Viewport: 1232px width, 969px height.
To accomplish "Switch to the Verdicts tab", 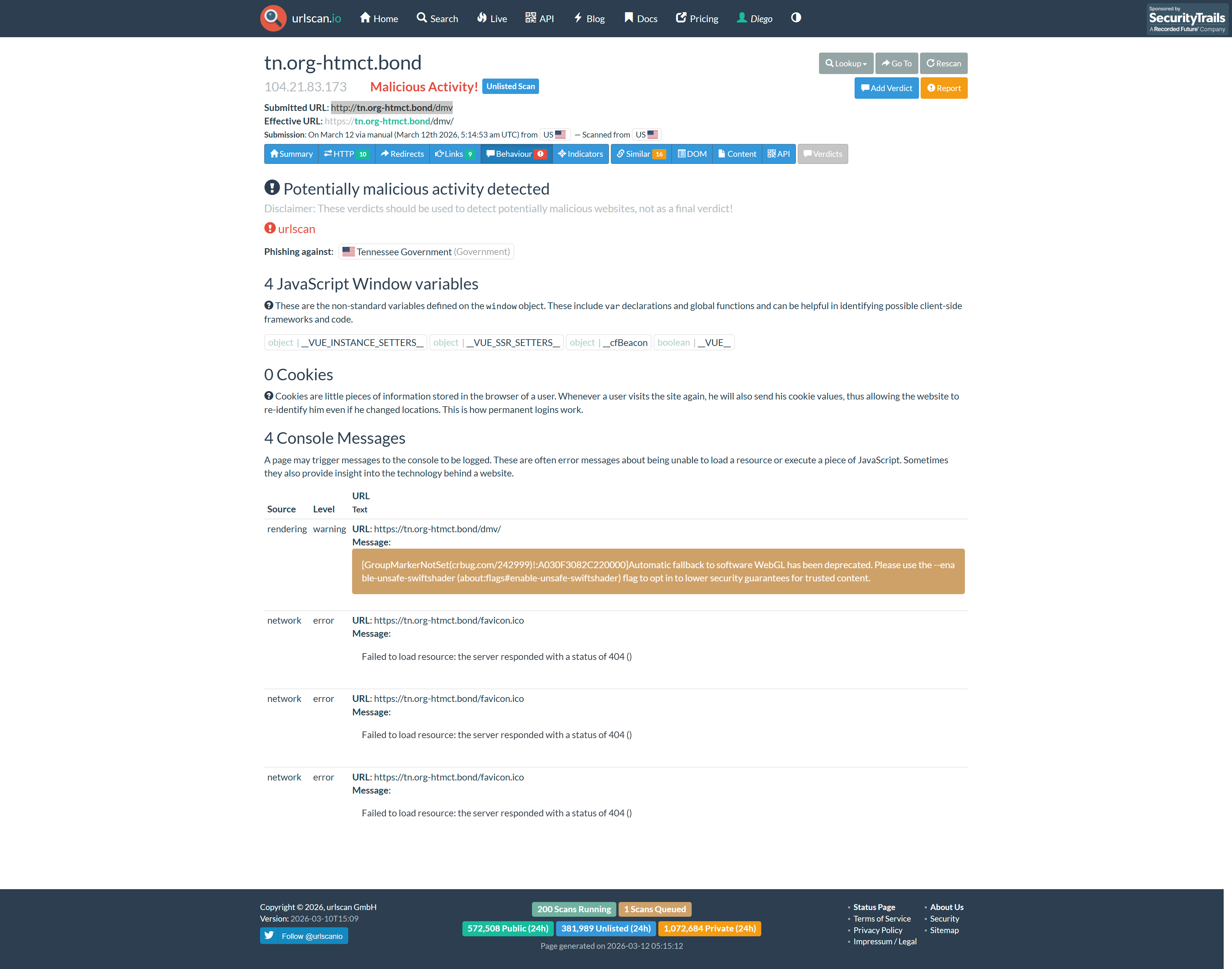I will (x=823, y=154).
